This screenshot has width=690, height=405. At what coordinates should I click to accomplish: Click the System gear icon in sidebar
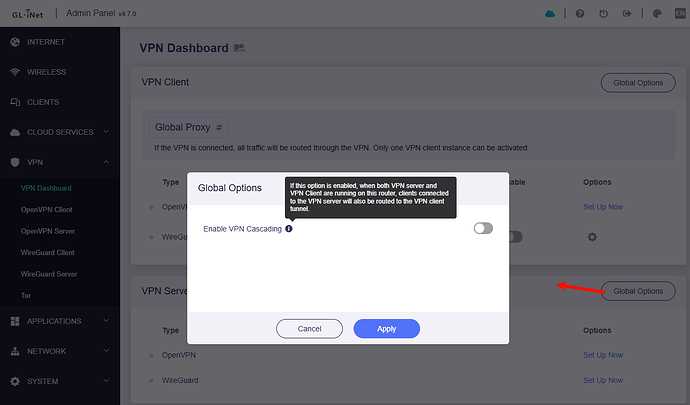15,381
